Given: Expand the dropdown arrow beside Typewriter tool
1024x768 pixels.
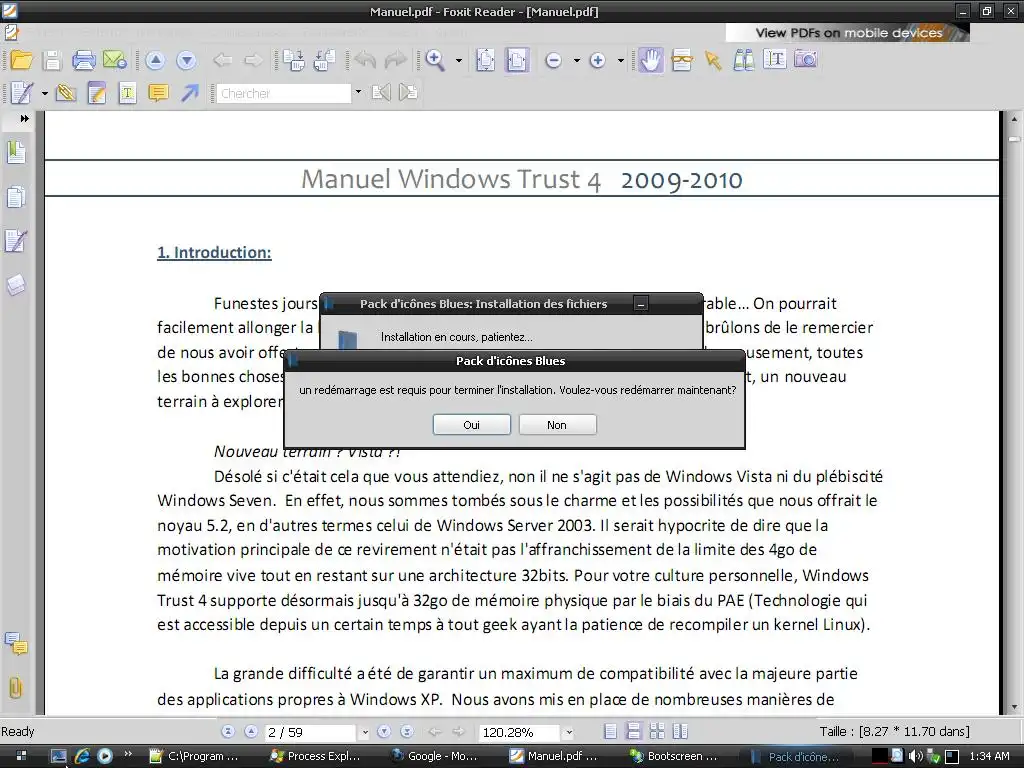Looking at the screenshot, I should click(44, 93).
